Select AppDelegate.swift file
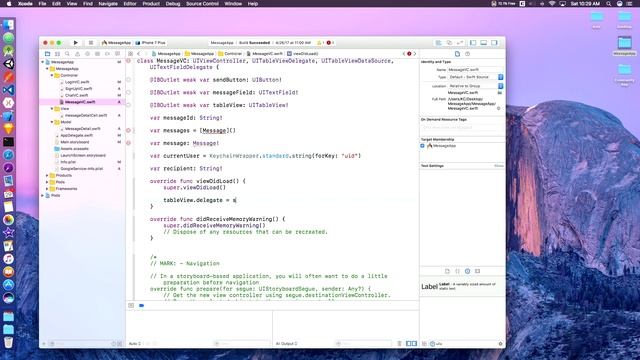 [76, 136]
